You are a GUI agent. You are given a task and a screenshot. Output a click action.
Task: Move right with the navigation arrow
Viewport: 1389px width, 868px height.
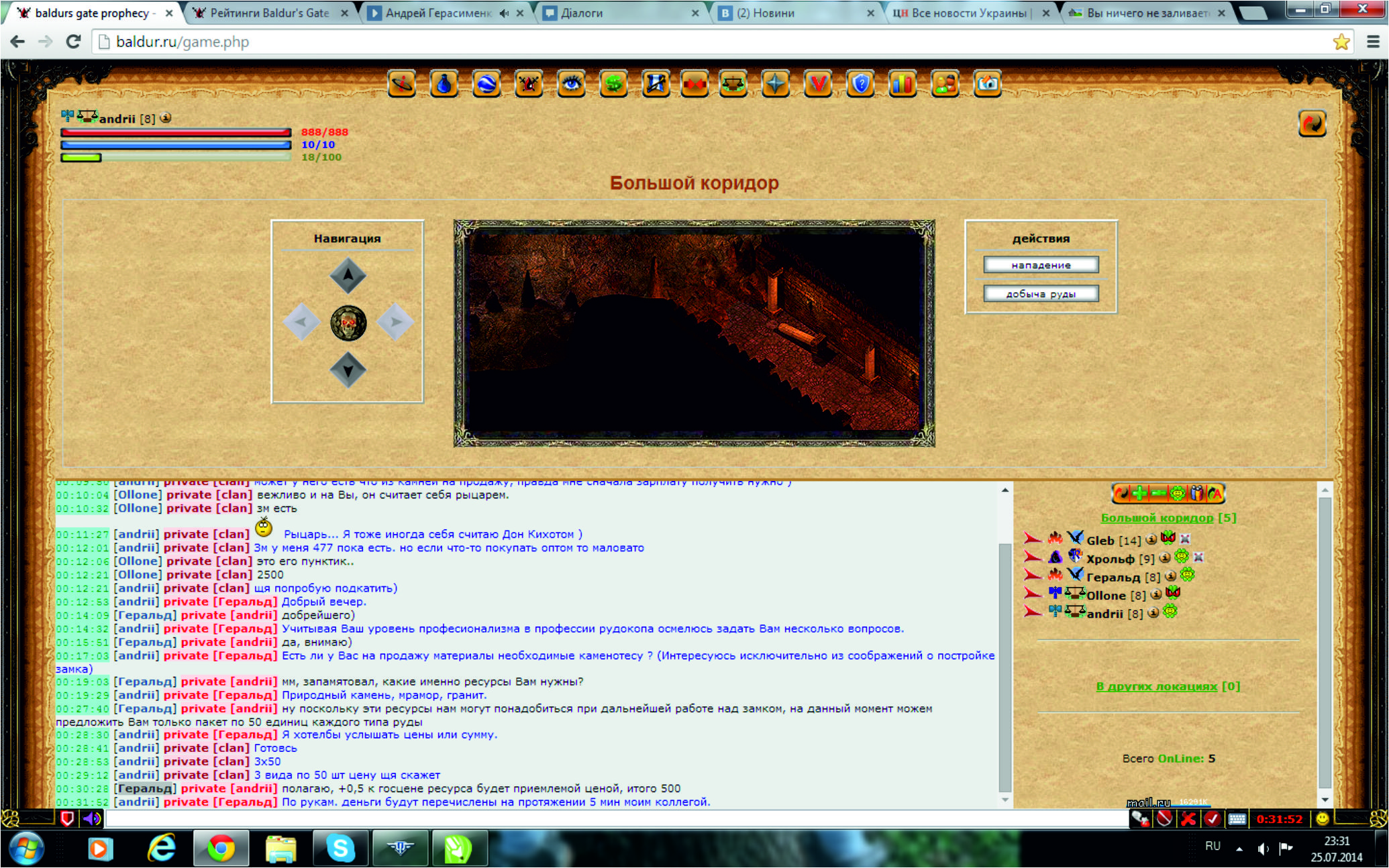(x=395, y=322)
